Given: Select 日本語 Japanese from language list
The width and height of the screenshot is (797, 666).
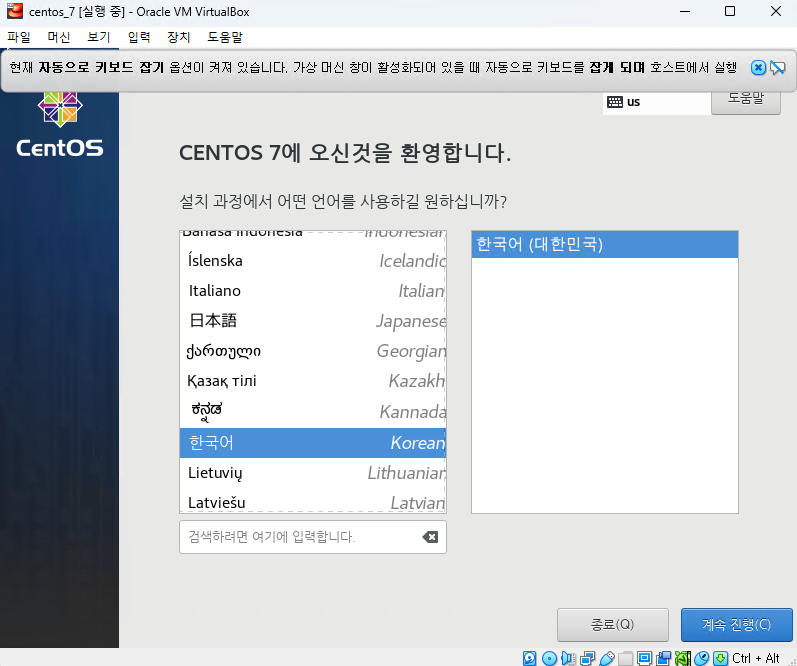Looking at the screenshot, I should tap(313, 321).
